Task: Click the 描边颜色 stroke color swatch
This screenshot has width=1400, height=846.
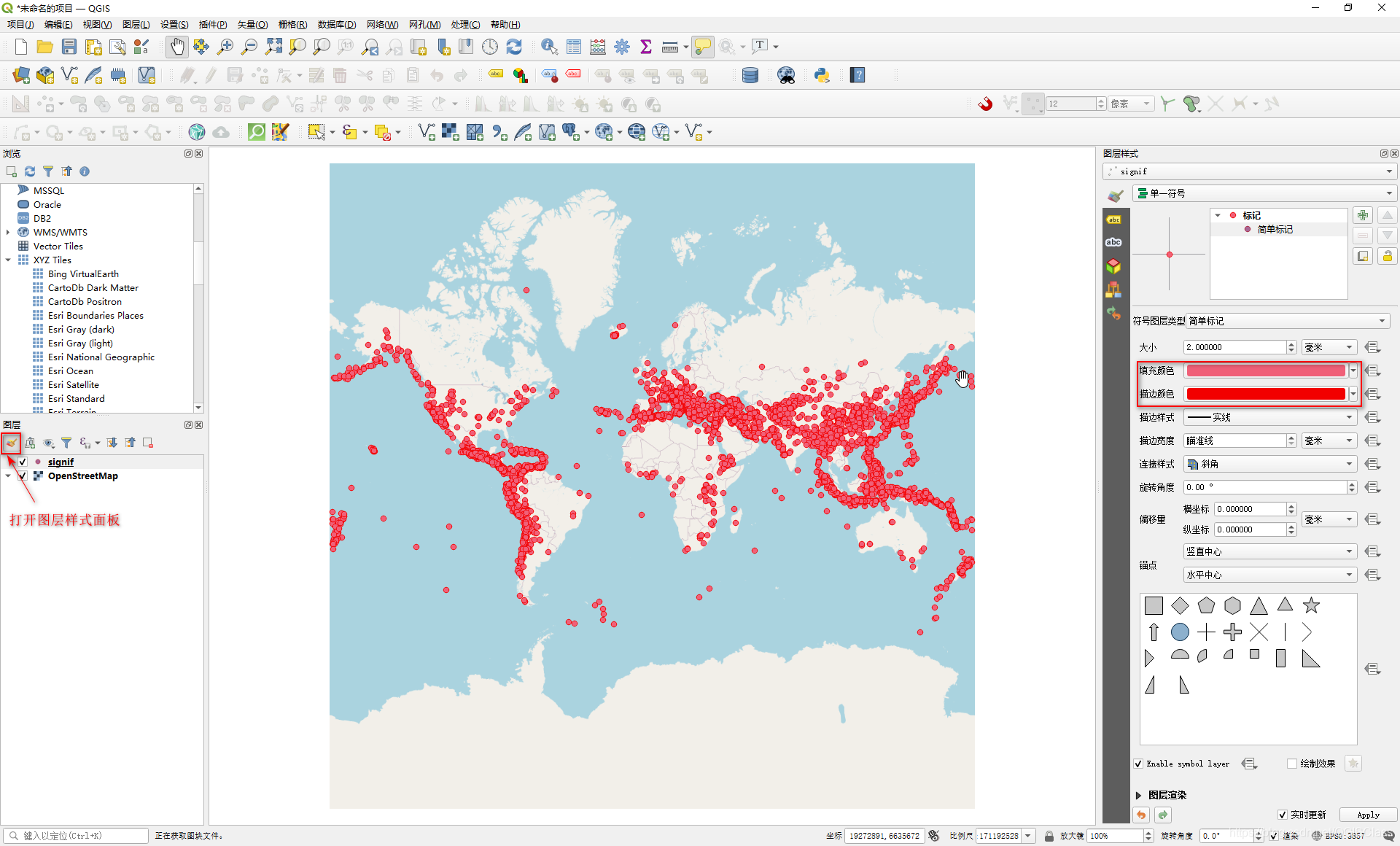Action: click(1266, 394)
